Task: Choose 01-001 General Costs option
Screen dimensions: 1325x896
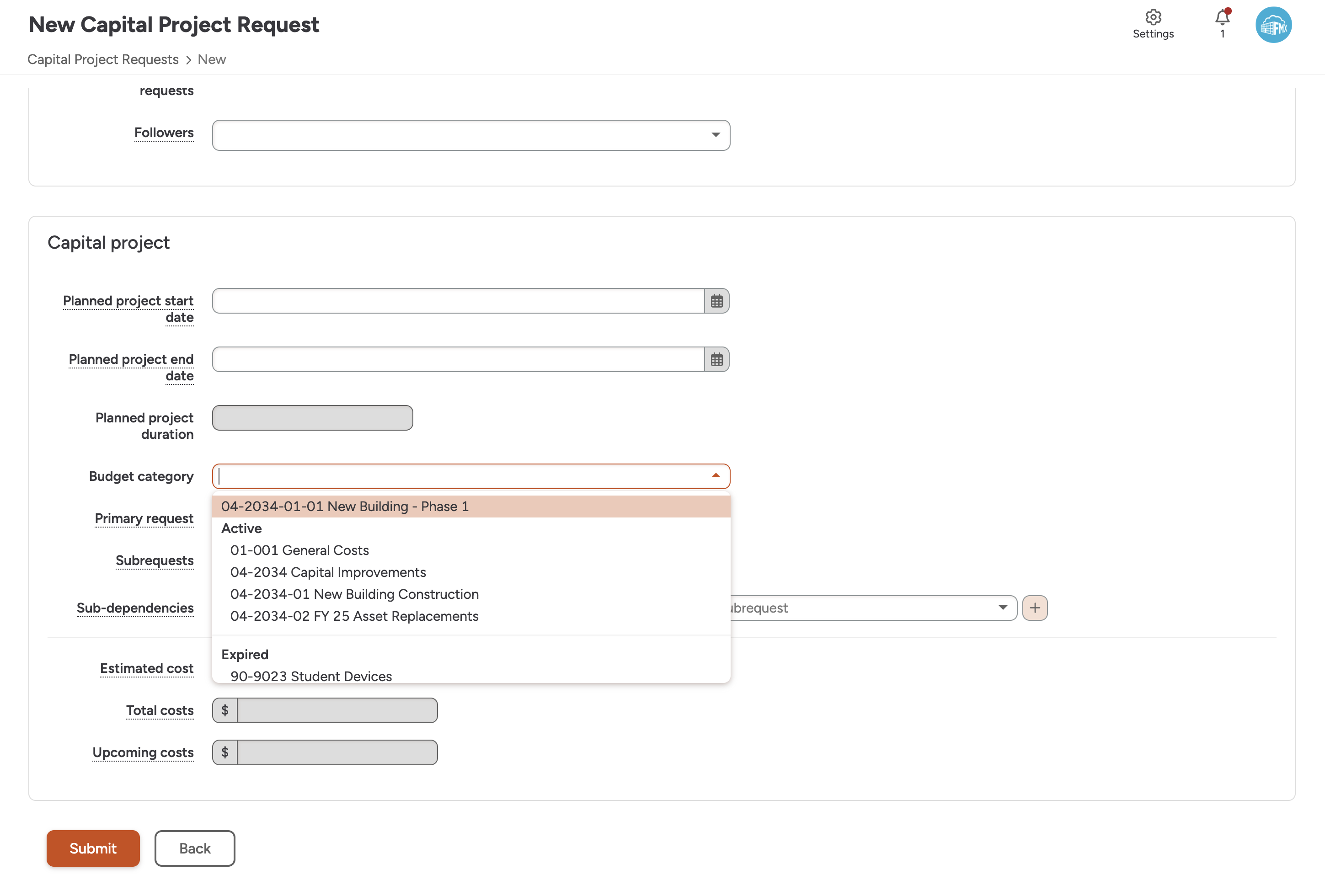Action: coord(299,550)
